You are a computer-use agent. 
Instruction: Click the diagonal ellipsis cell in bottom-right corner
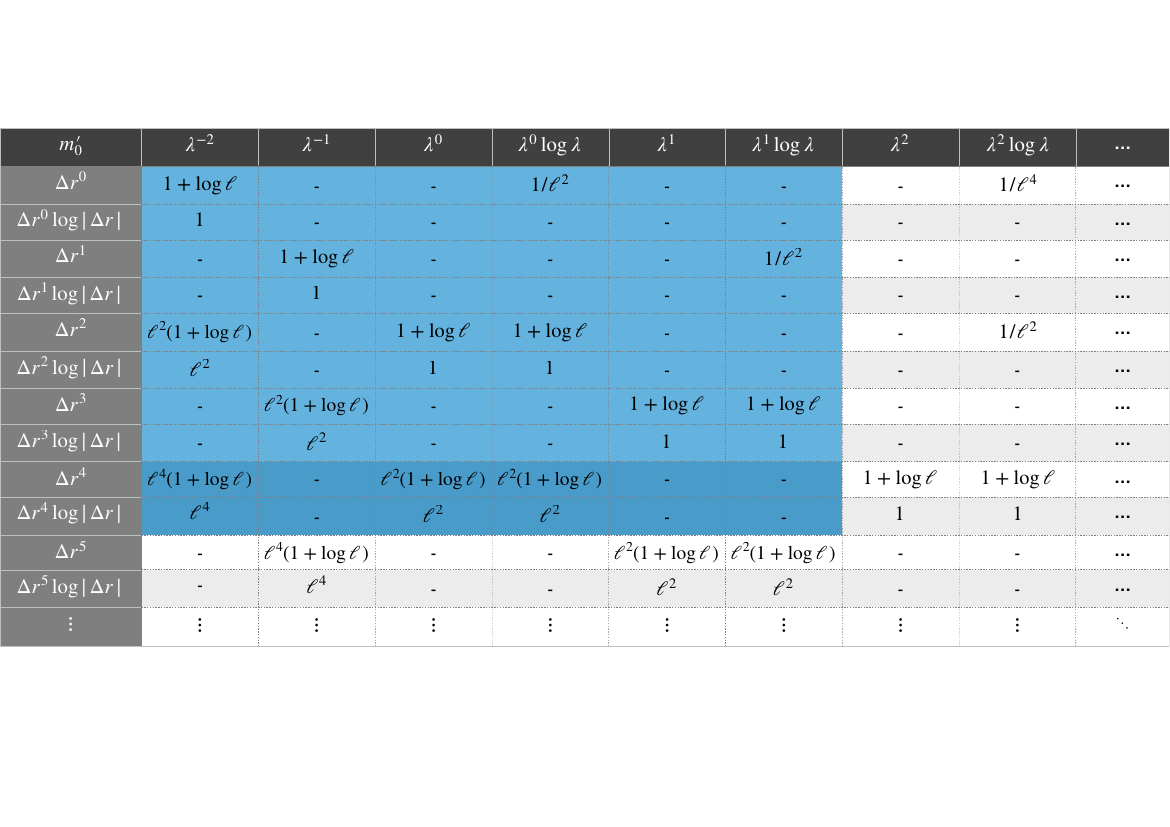tap(1122, 626)
